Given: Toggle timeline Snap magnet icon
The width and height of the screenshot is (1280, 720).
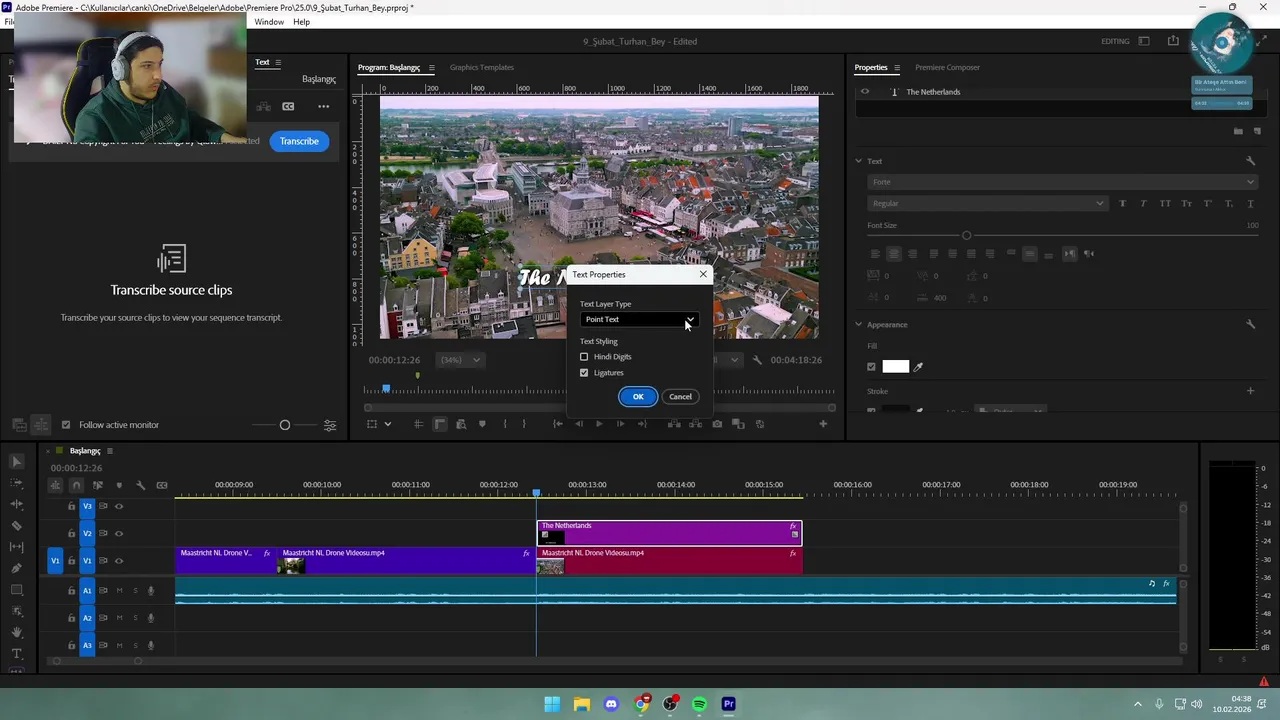Looking at the screenshot, I should pyautogui.click(x=76, y=485).
